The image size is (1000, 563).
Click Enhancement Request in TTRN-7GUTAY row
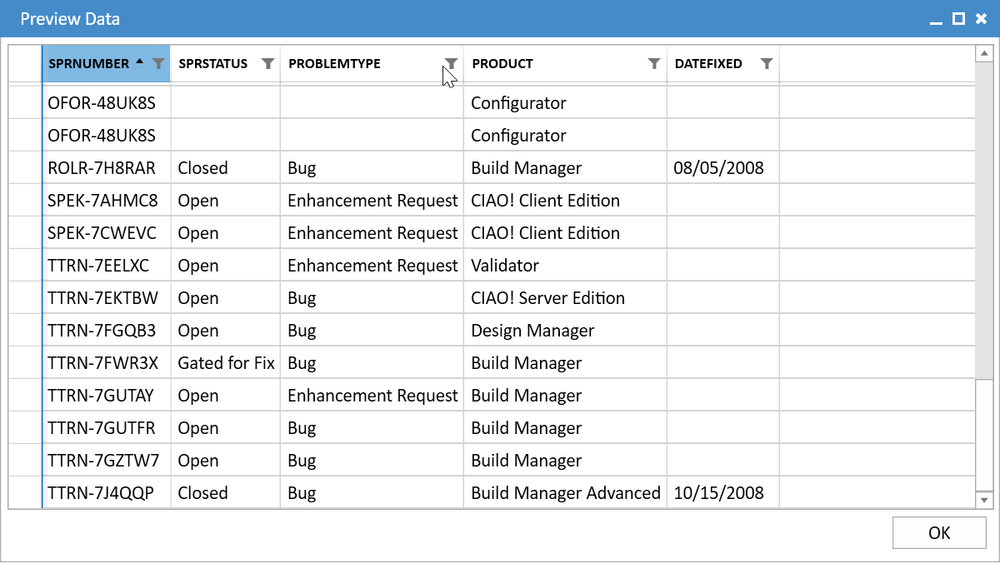click(372, 395)
